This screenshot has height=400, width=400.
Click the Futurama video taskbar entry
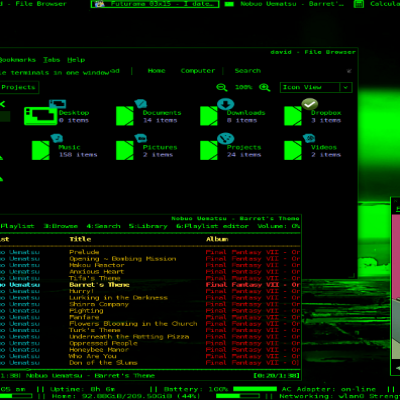155,4
